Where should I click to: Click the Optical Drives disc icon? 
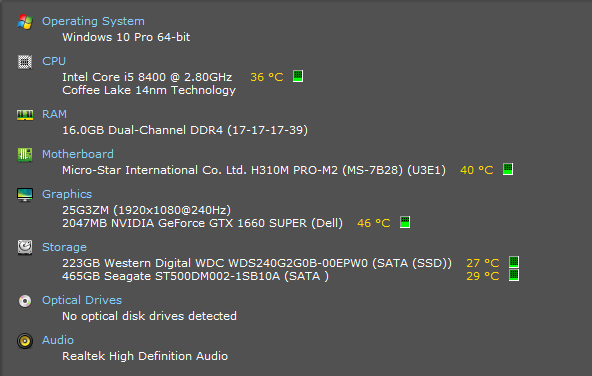click(x=25, y=301)
